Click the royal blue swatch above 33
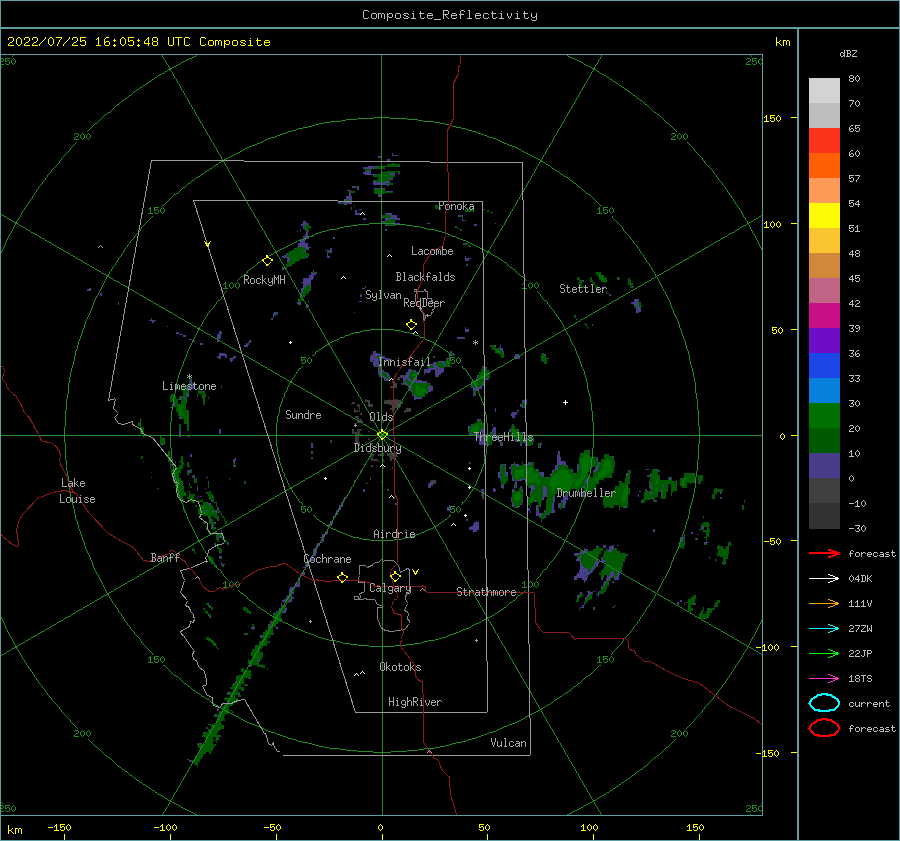Image resolution: width=900 pixels, height=841 pixels. [x=824, y=366]
